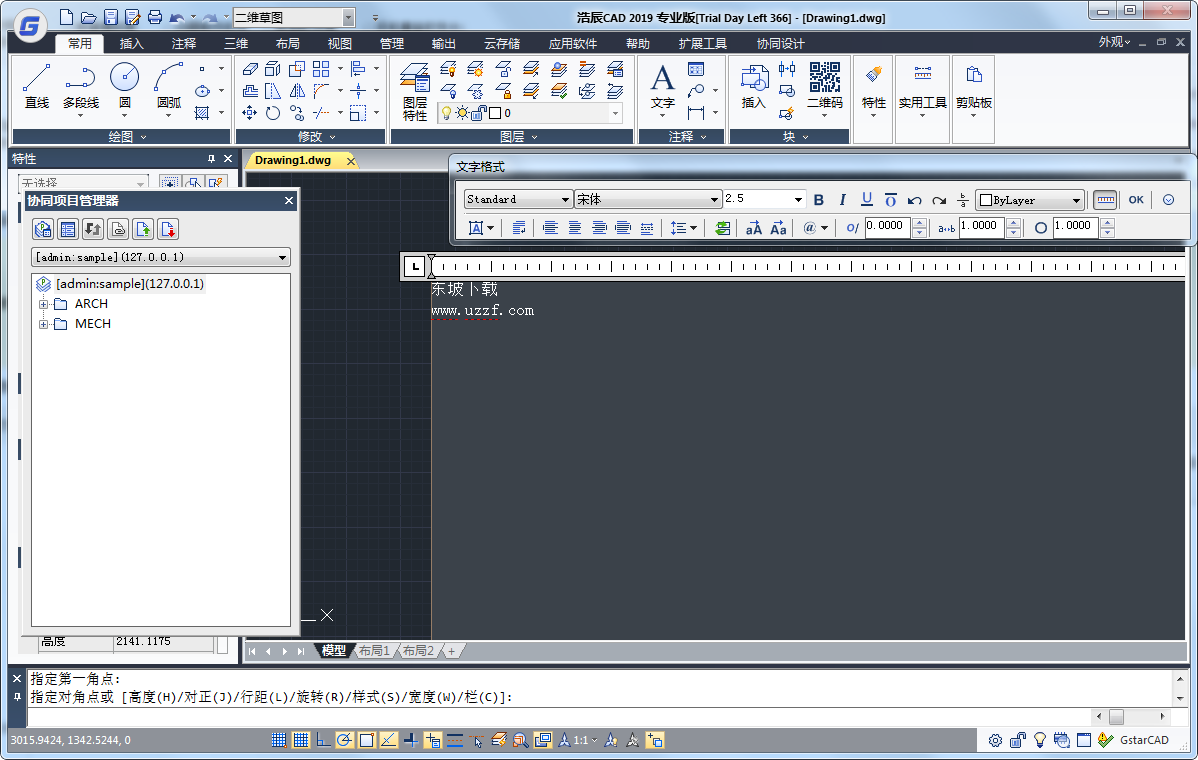Click the text height field showing 2.5
The image size is (1198, 760).
click(x=758, y=199)
